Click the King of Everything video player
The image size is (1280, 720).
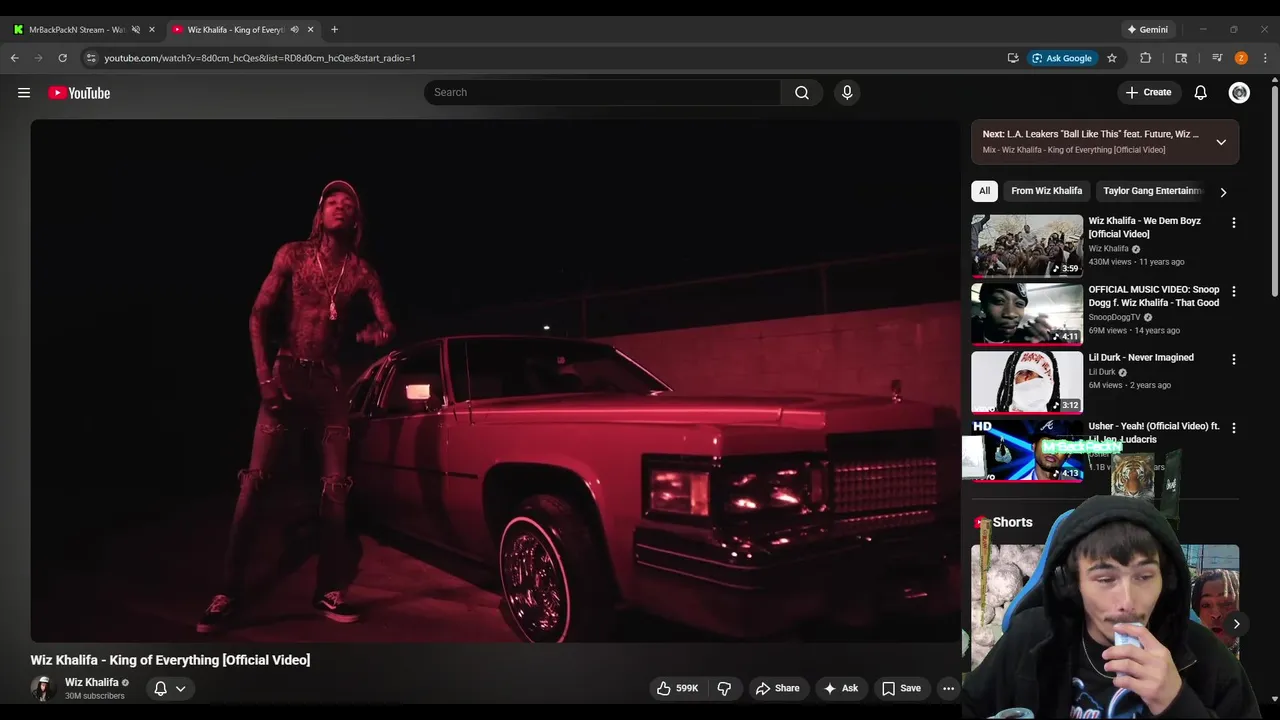[495, 381]
